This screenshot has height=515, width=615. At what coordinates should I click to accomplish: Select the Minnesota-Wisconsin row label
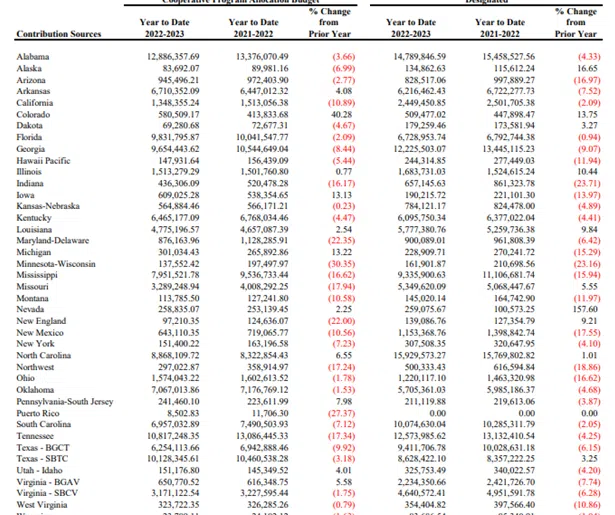pos(56,264)
